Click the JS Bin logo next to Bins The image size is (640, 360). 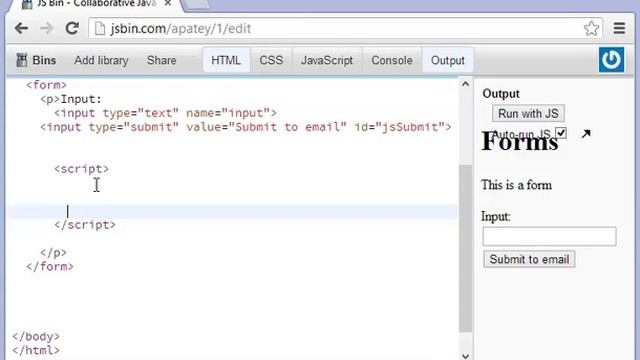(21, 60)
